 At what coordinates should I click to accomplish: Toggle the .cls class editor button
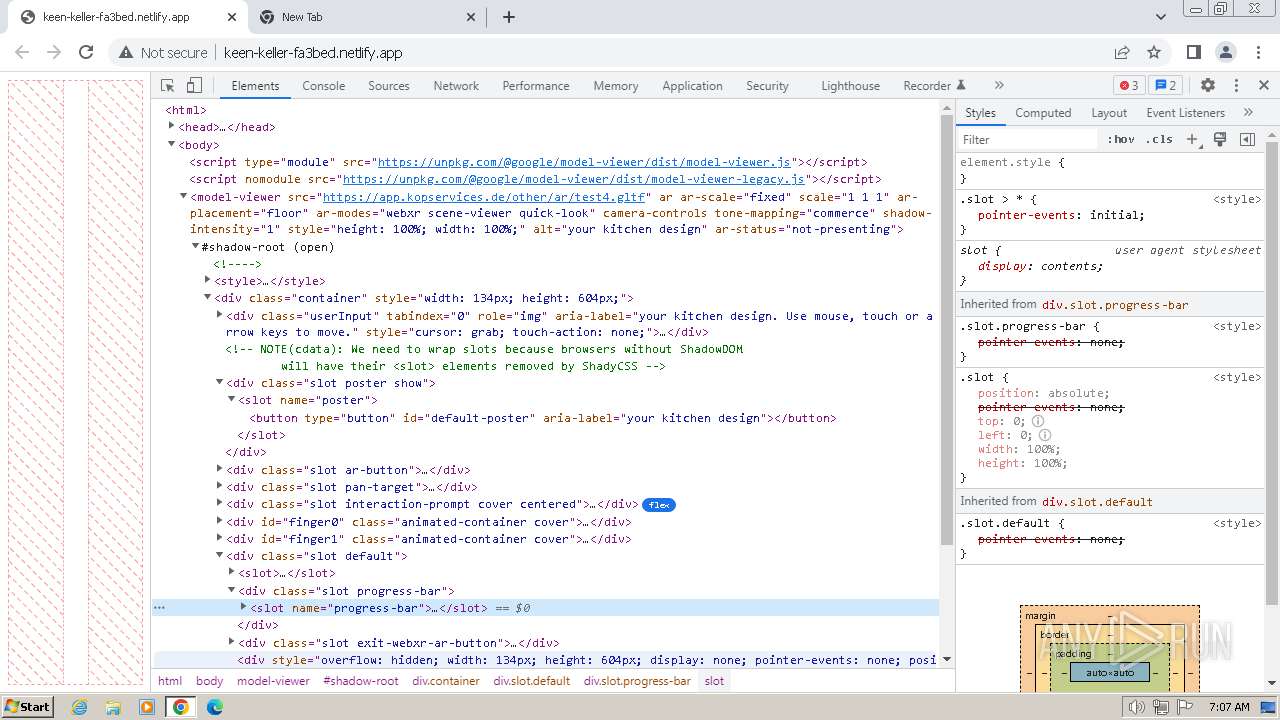tap(1159, 140)
